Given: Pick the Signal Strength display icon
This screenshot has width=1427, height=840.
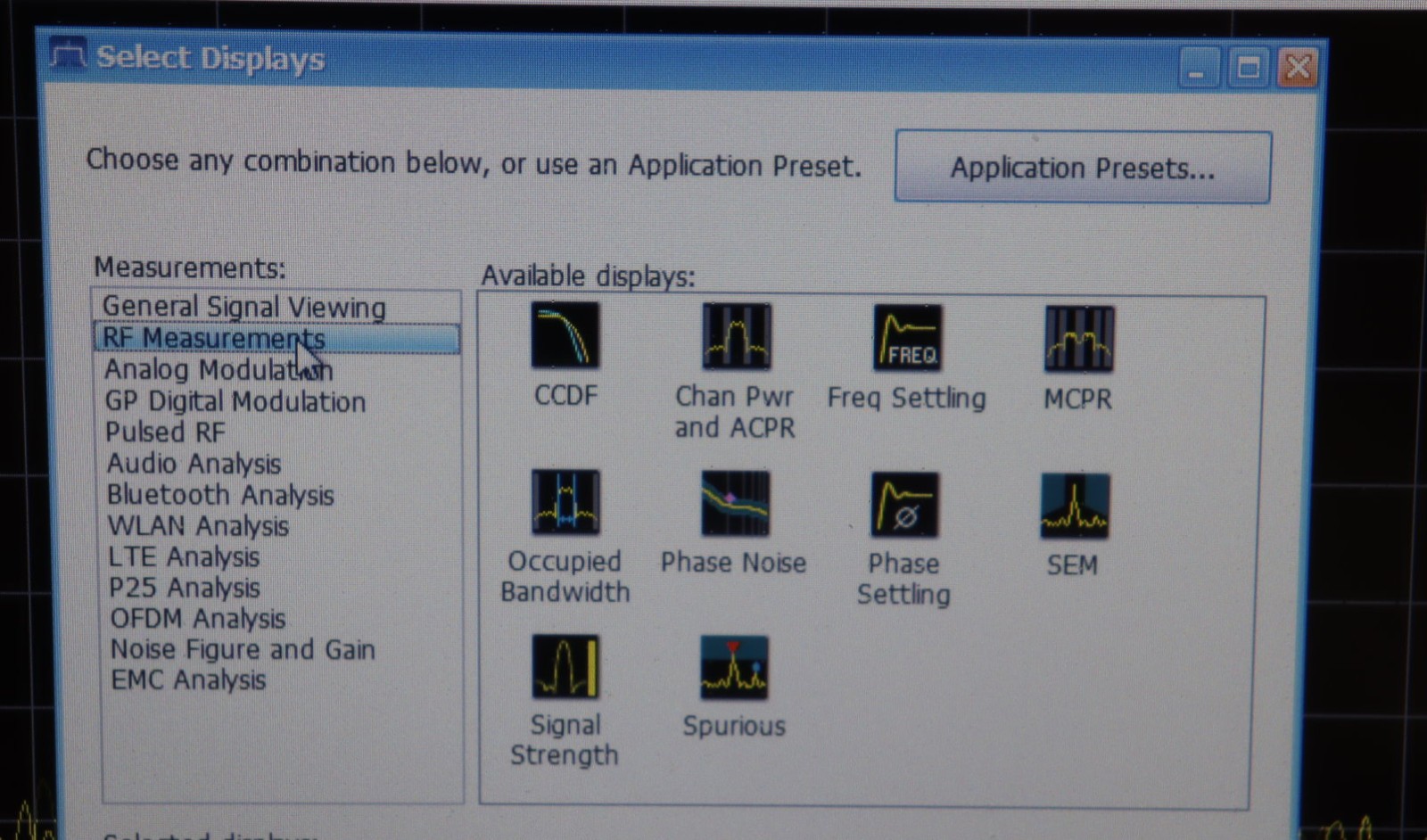Looking at the screenshot, I should tap(565, 666).
